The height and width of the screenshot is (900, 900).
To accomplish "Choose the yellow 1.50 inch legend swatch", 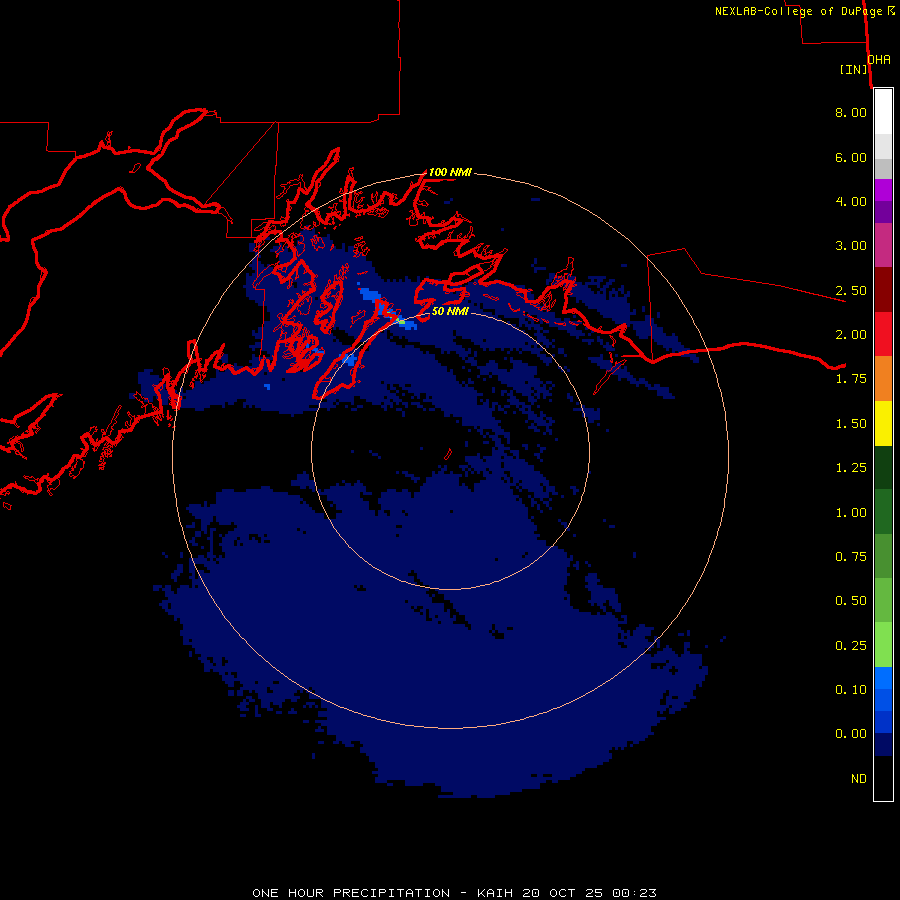I will [883, 423].
